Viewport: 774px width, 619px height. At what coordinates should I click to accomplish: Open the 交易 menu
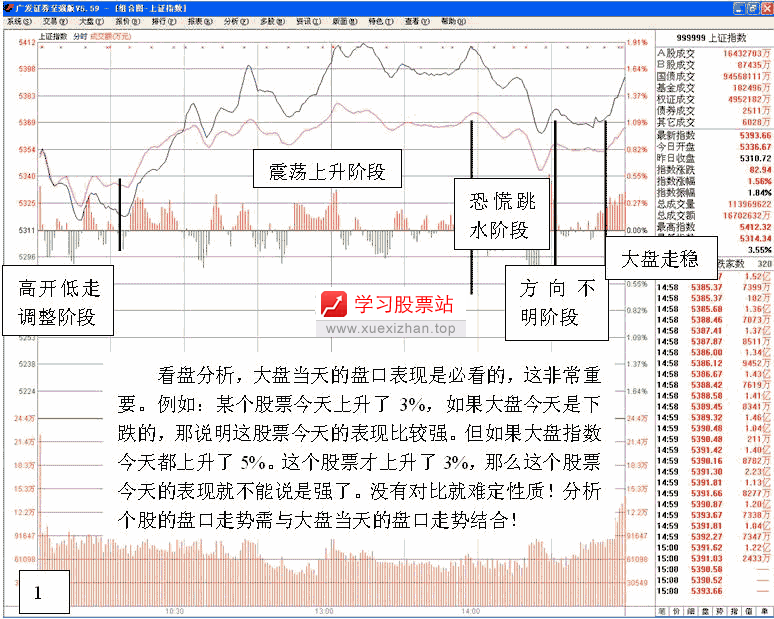click(55, 21)
